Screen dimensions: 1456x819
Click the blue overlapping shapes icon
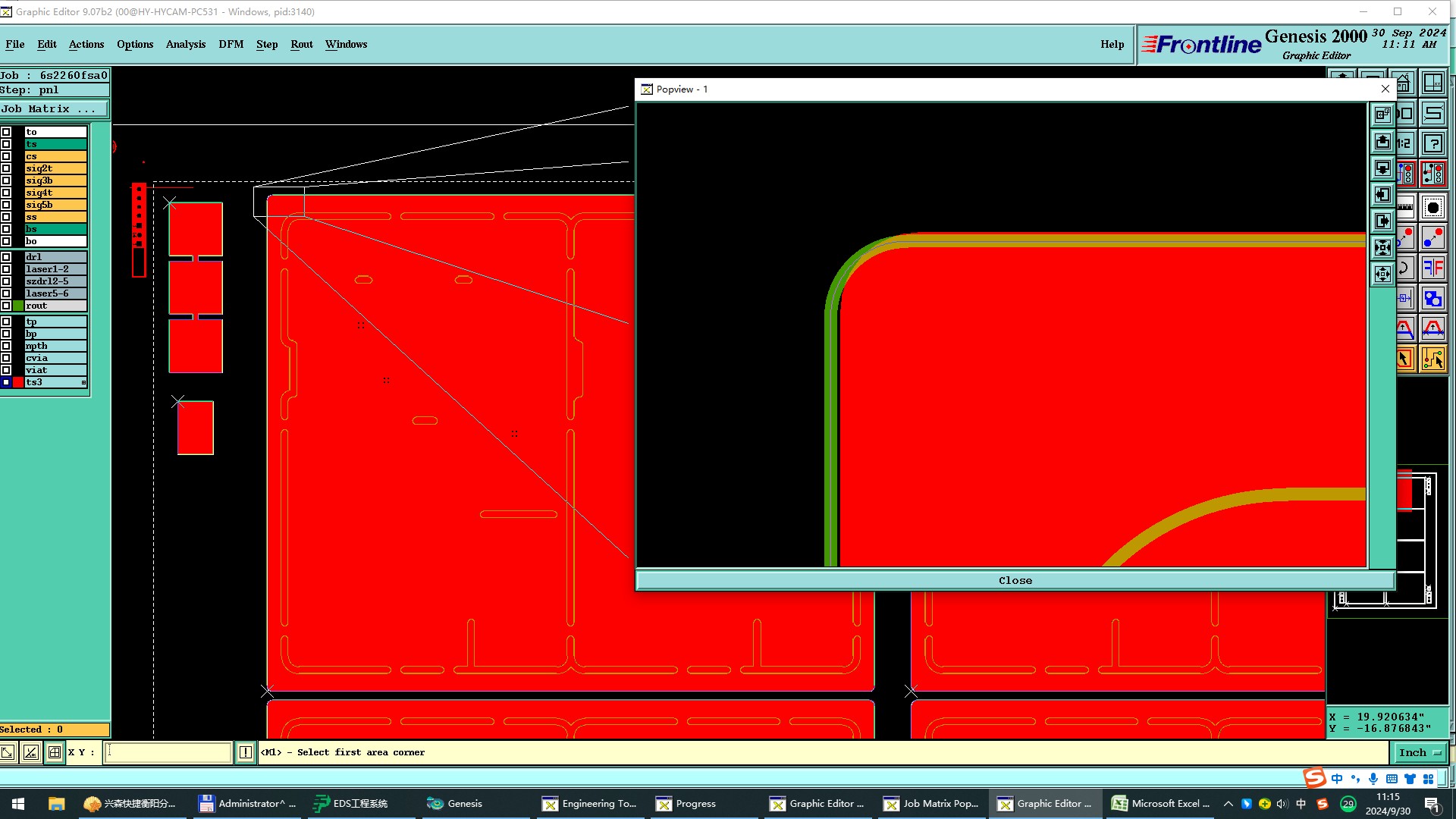coord(1432,299)
